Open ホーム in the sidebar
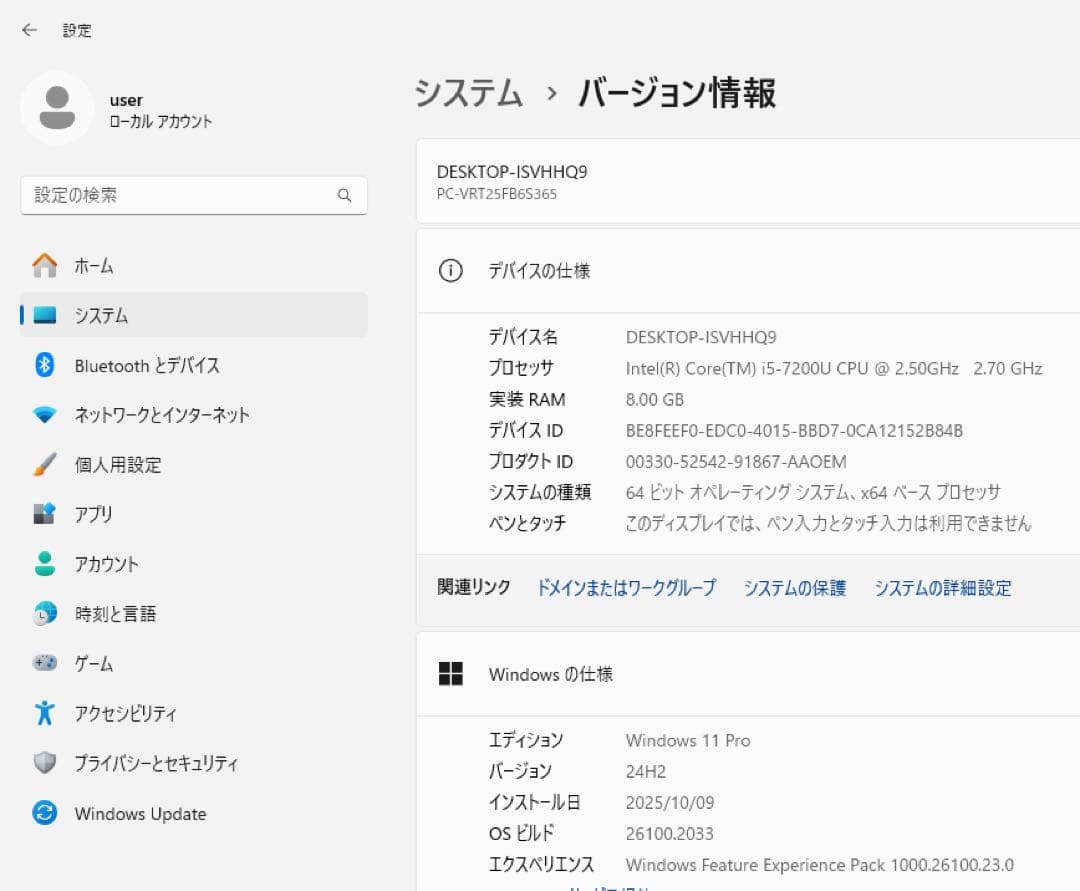 [194, 265]
